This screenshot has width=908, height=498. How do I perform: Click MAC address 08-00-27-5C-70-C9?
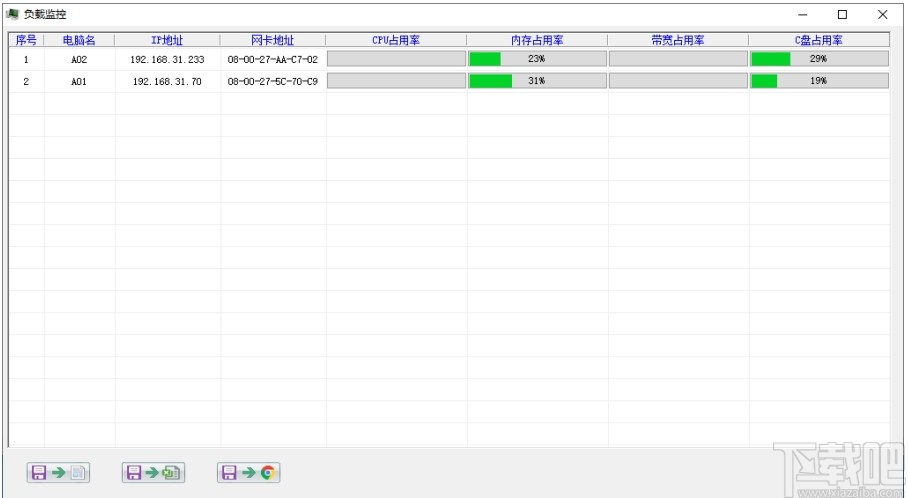click(273, 81)
